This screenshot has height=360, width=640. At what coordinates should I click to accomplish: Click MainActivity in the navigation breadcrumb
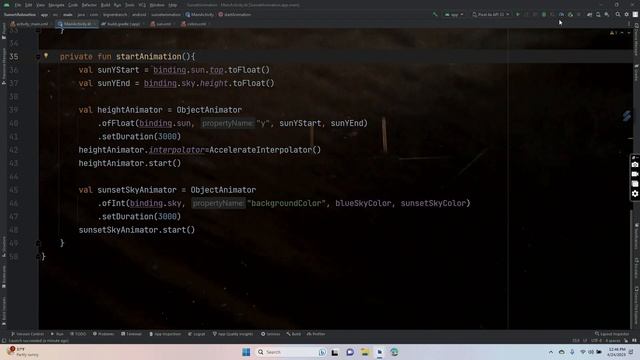click(x=200, y=15)
